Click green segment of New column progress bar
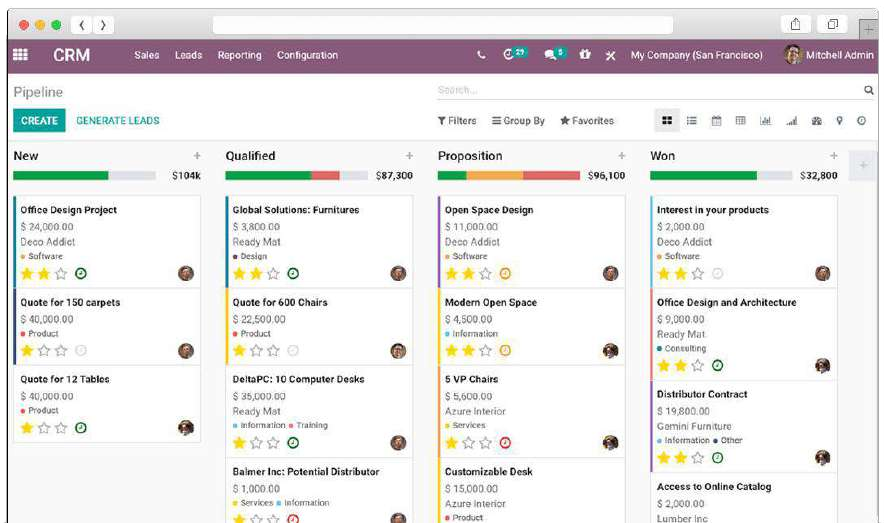 60,176
